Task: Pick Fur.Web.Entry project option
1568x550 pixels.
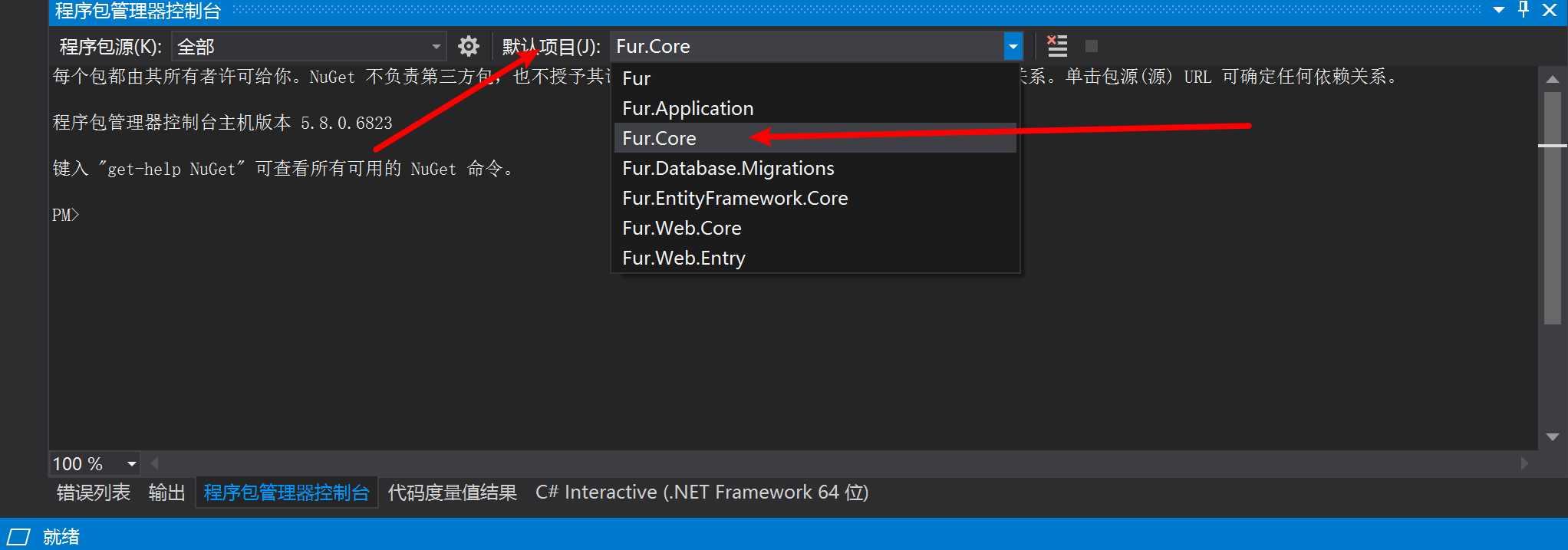Action: pos(683,258)
